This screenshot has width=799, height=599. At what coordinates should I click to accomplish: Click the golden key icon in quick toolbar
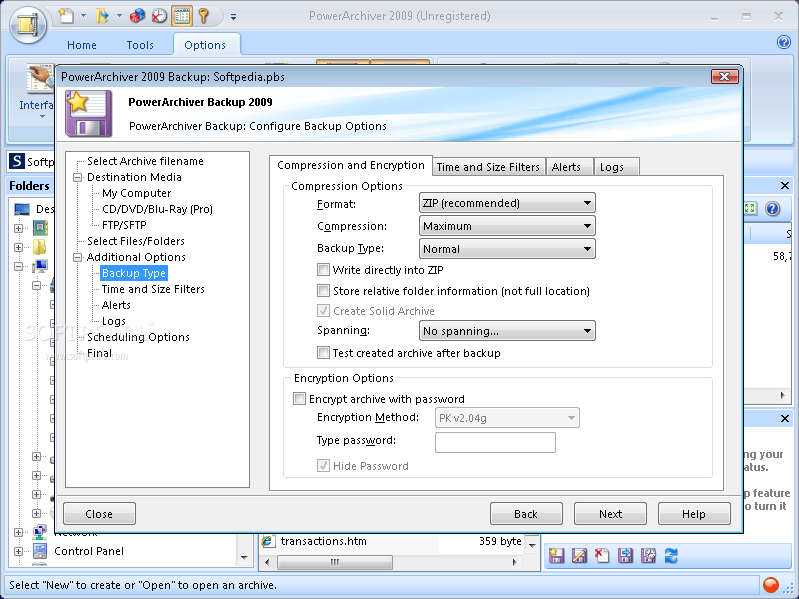coord(204,16)
